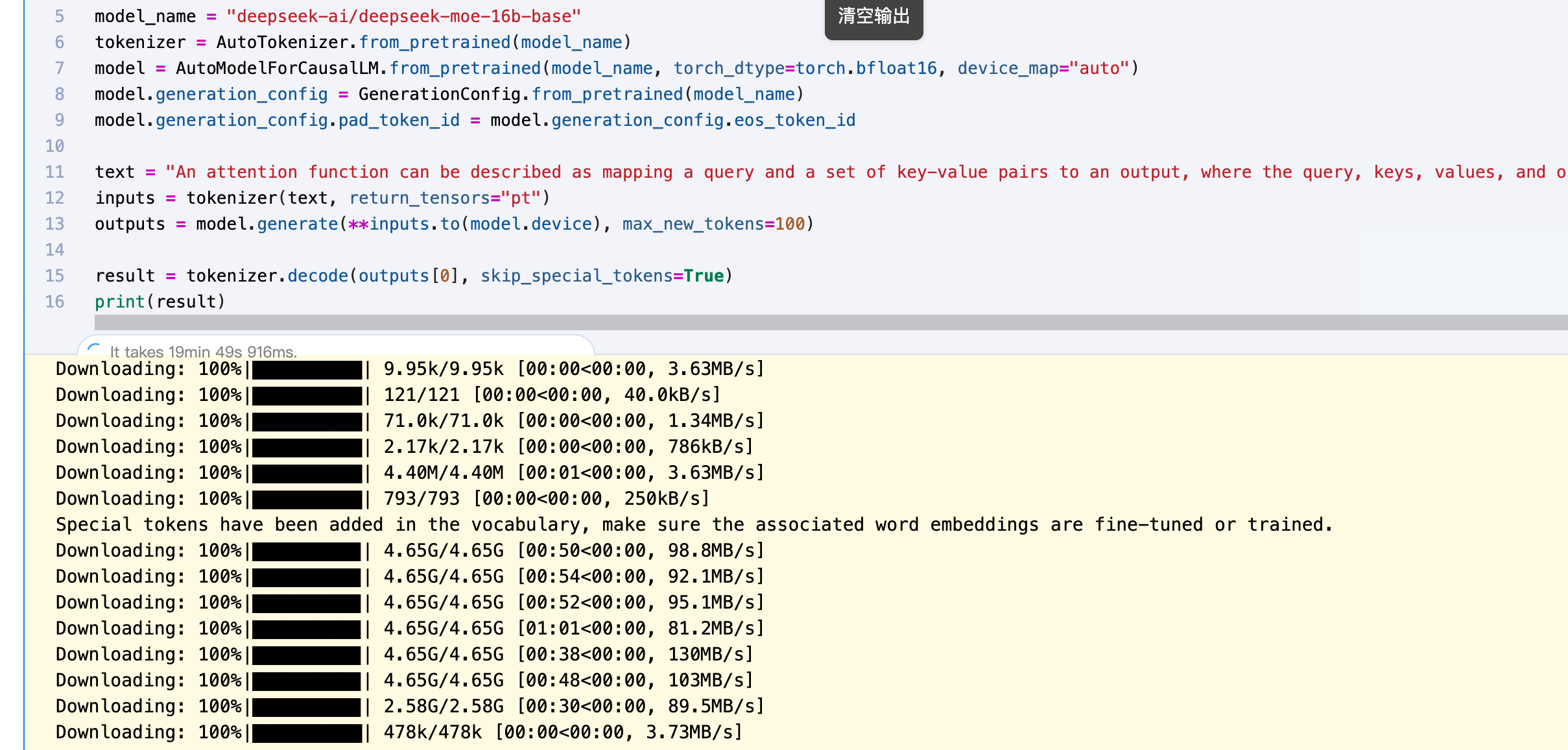Screen dimensions: 1568x750
Task: Click eos_token_id on line 9
Action: (794, 120)
